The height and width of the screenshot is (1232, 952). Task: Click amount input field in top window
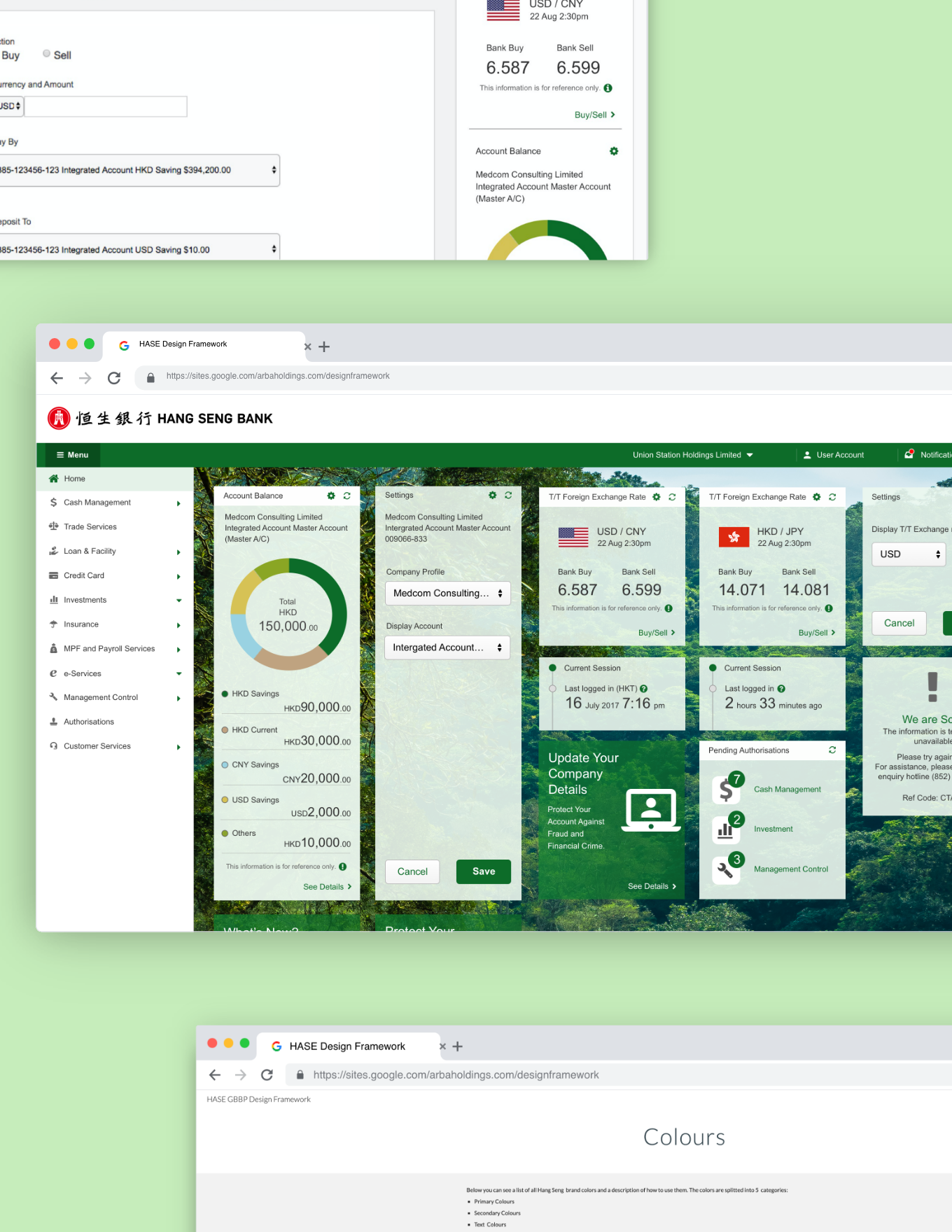coord(106,106)
